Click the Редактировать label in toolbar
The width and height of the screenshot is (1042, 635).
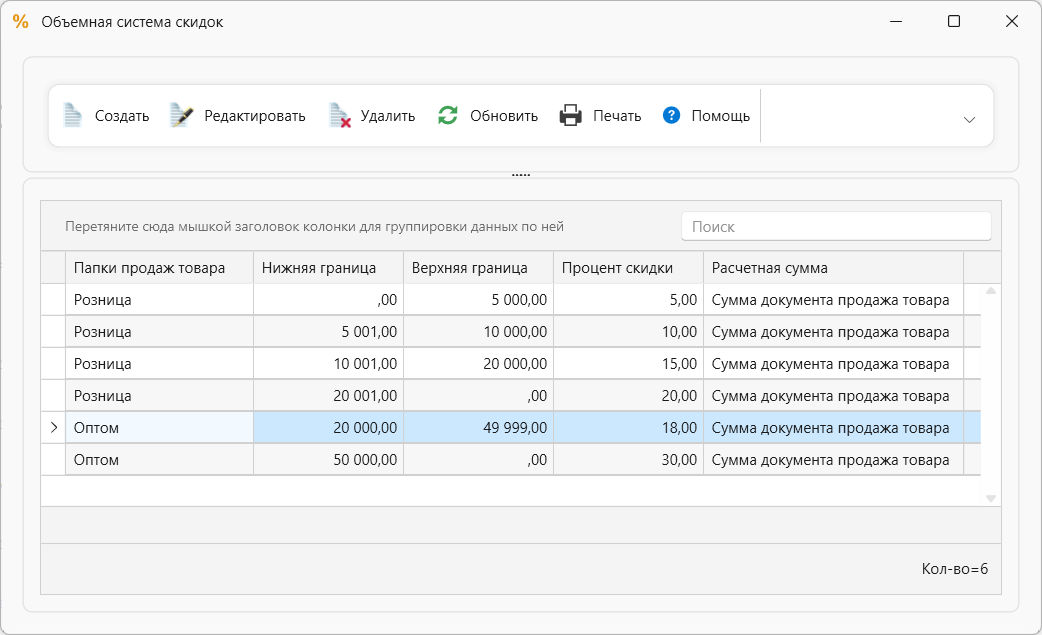point(255,116)
